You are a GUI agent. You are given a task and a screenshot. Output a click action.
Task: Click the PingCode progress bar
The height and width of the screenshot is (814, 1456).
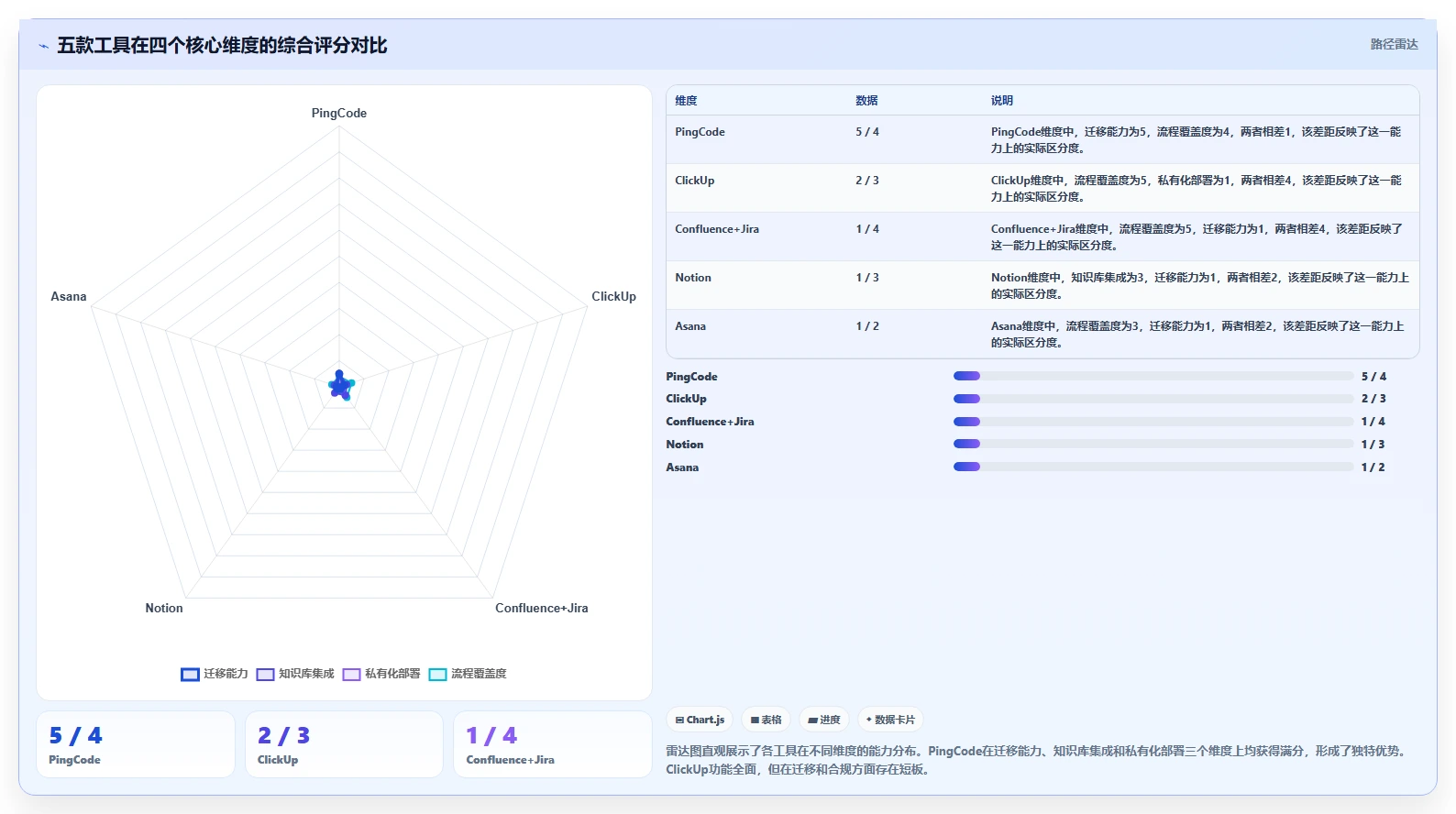pos(1153,376)
